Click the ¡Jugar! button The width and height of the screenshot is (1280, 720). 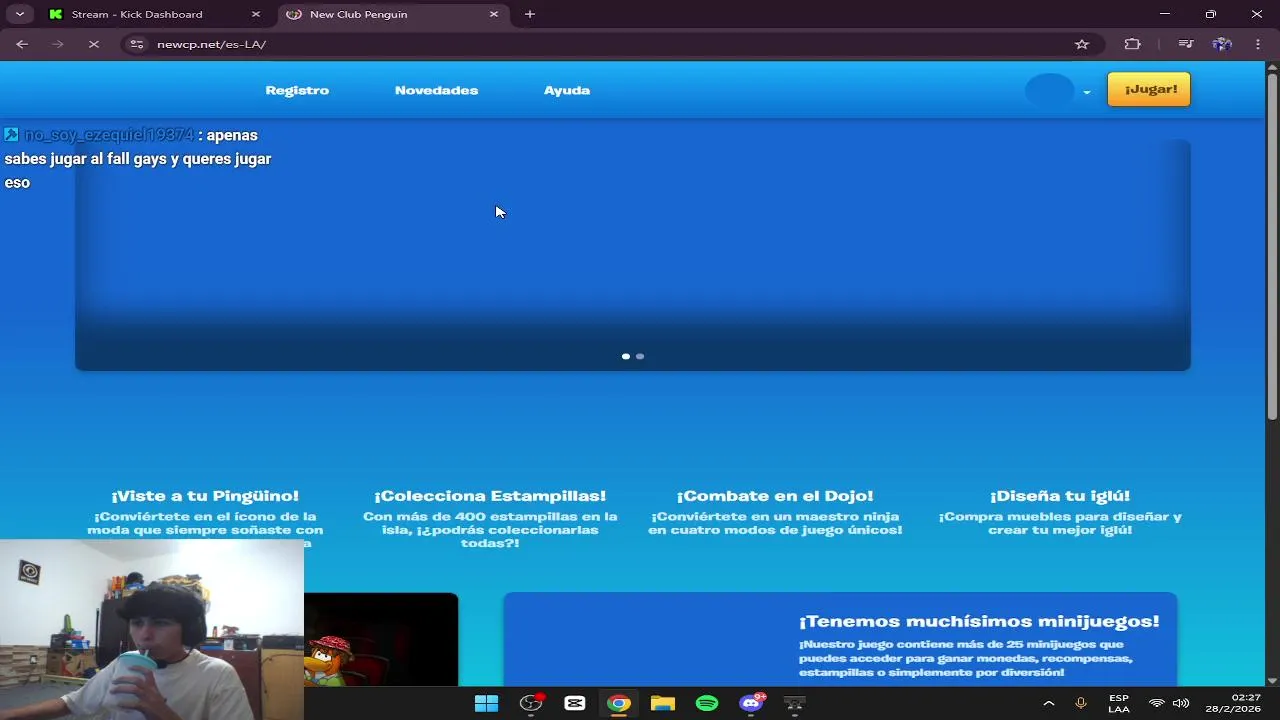(1149, 89)
